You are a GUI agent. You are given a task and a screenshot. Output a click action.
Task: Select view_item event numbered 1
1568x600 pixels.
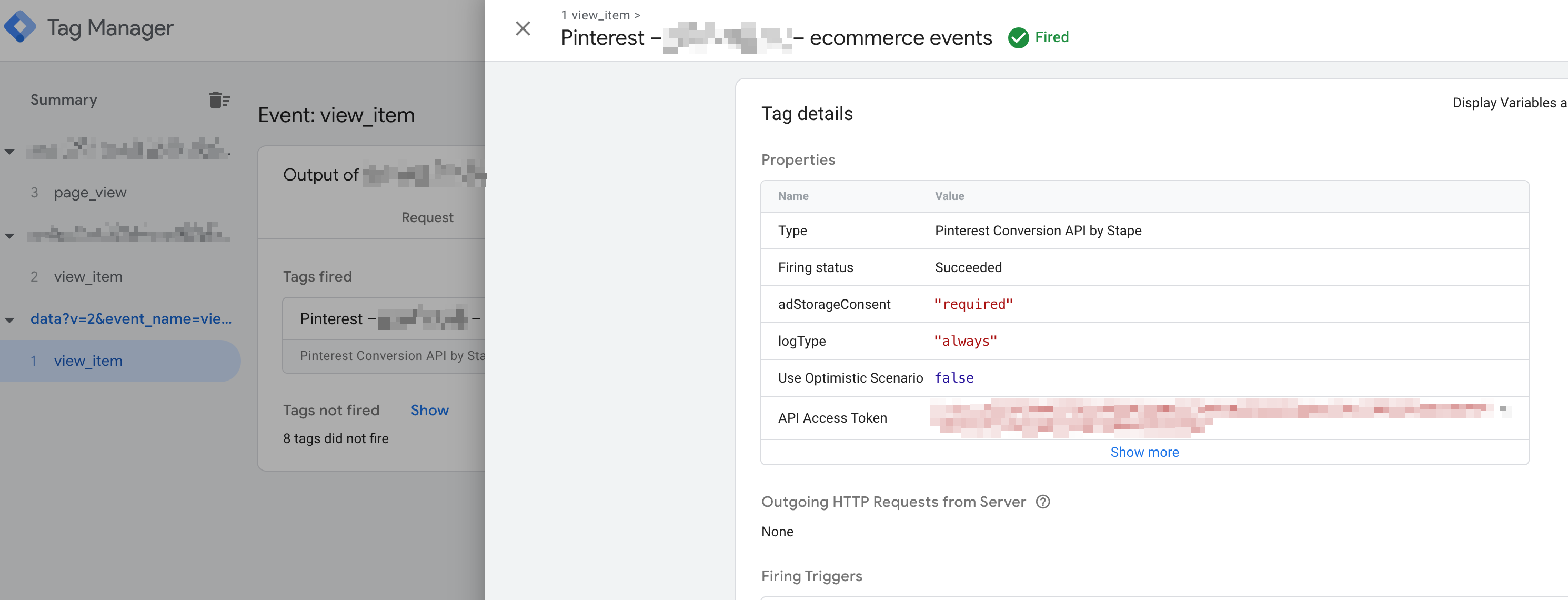click(120, 361)
